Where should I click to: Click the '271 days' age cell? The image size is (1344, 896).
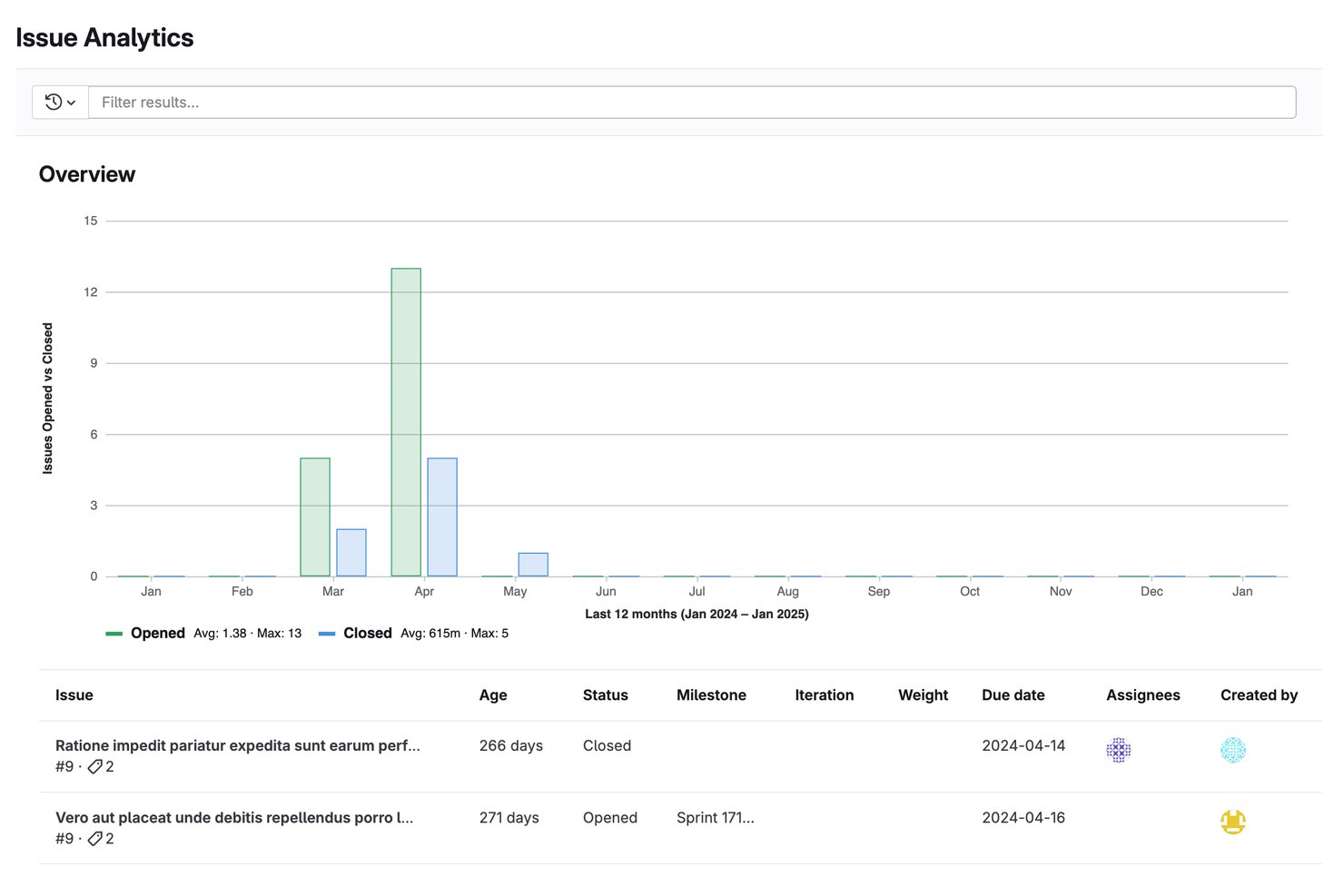pos(509,818)
